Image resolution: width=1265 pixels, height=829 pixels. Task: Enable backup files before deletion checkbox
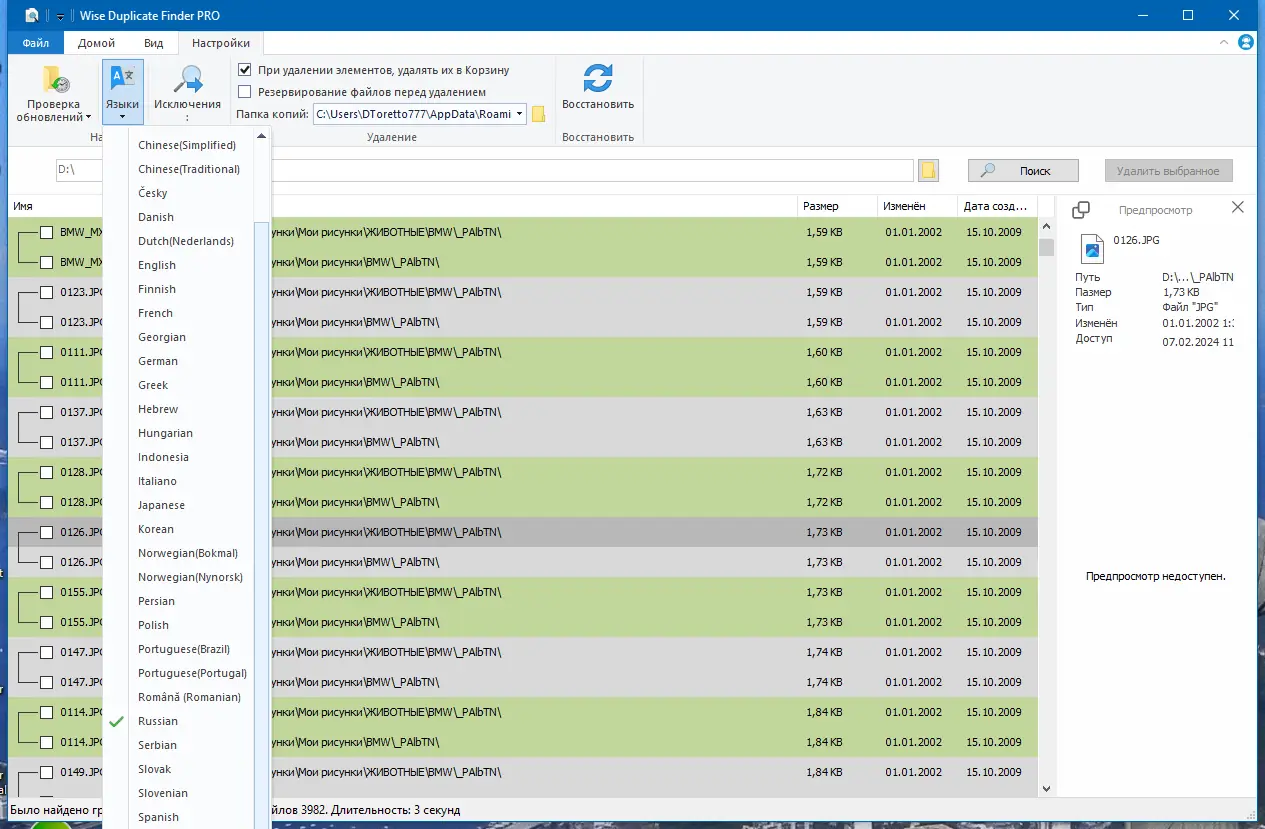click(245, 92)
